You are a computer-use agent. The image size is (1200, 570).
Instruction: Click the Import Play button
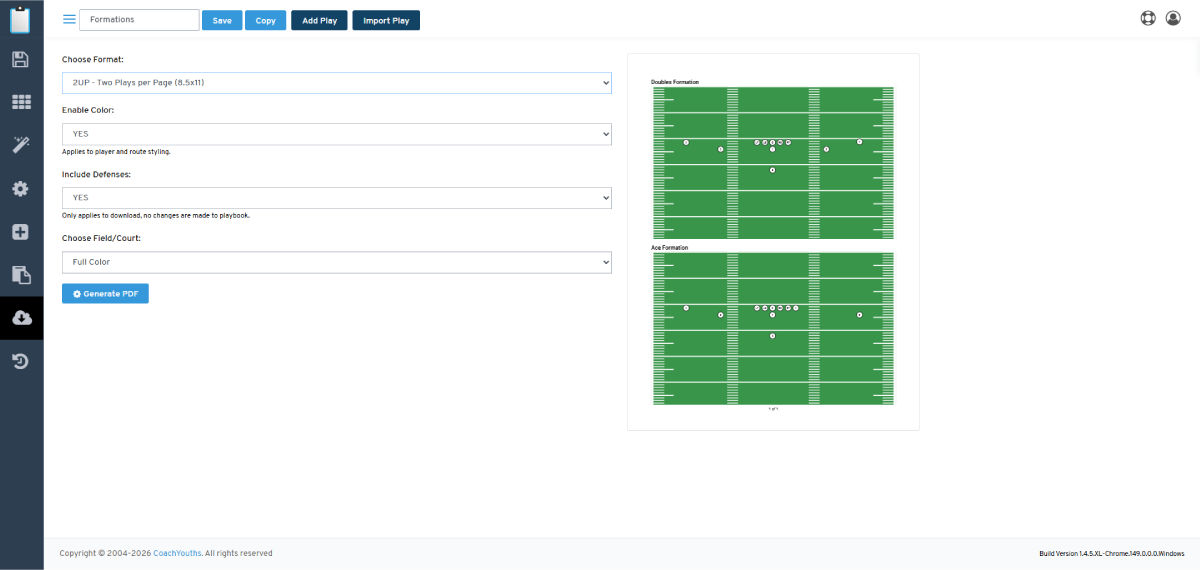[386, 20]
